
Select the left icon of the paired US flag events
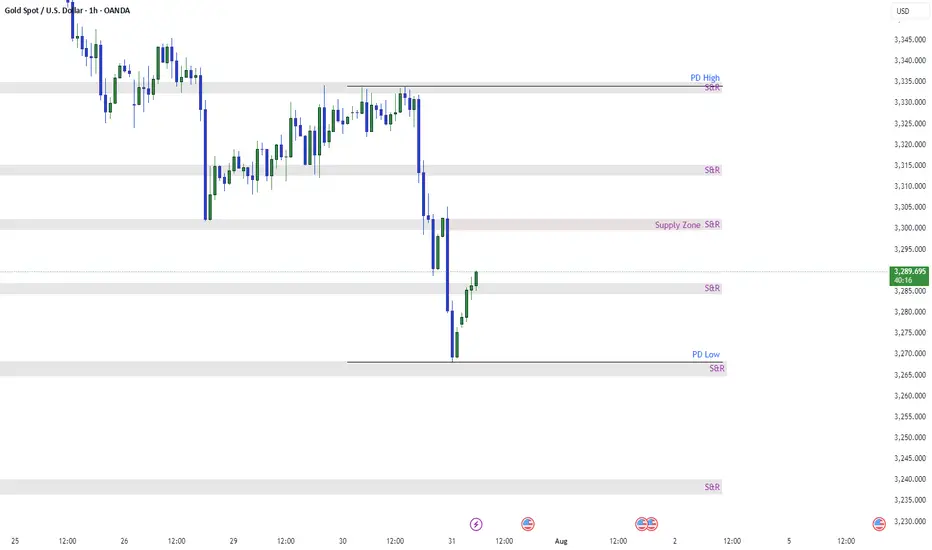(x=641, y=524)
